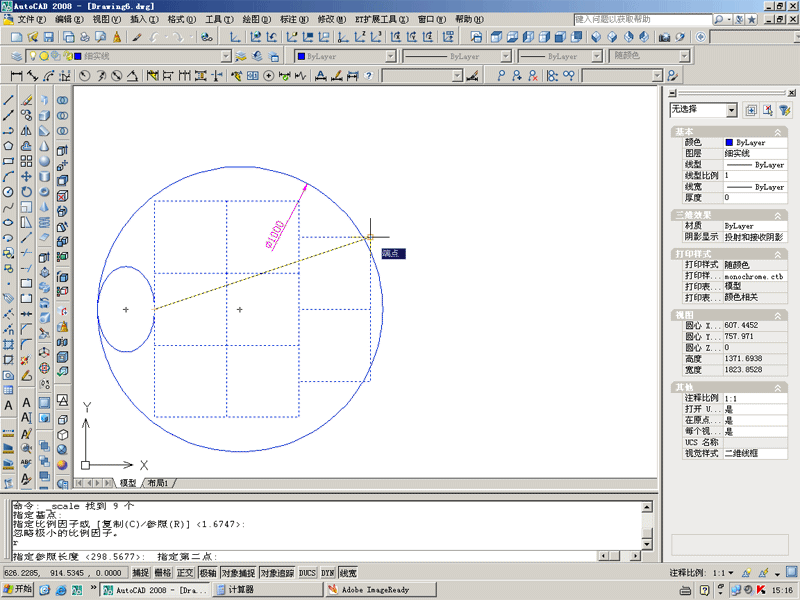Click the Multileader add leader icon
Image resolution: width=800 pixels, height=600 pixels.
[x=517, y=76]
